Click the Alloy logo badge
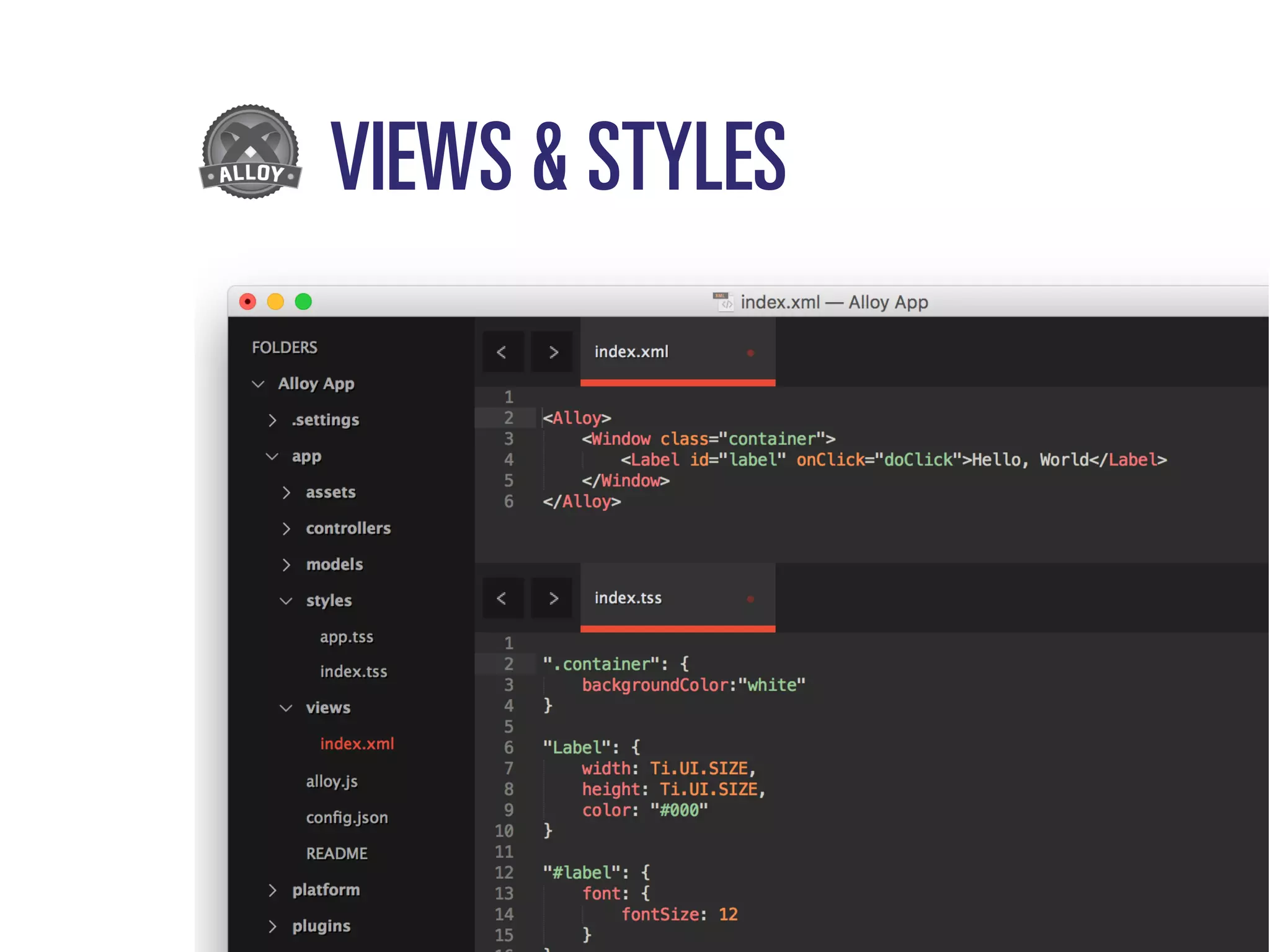 (251, 152)
